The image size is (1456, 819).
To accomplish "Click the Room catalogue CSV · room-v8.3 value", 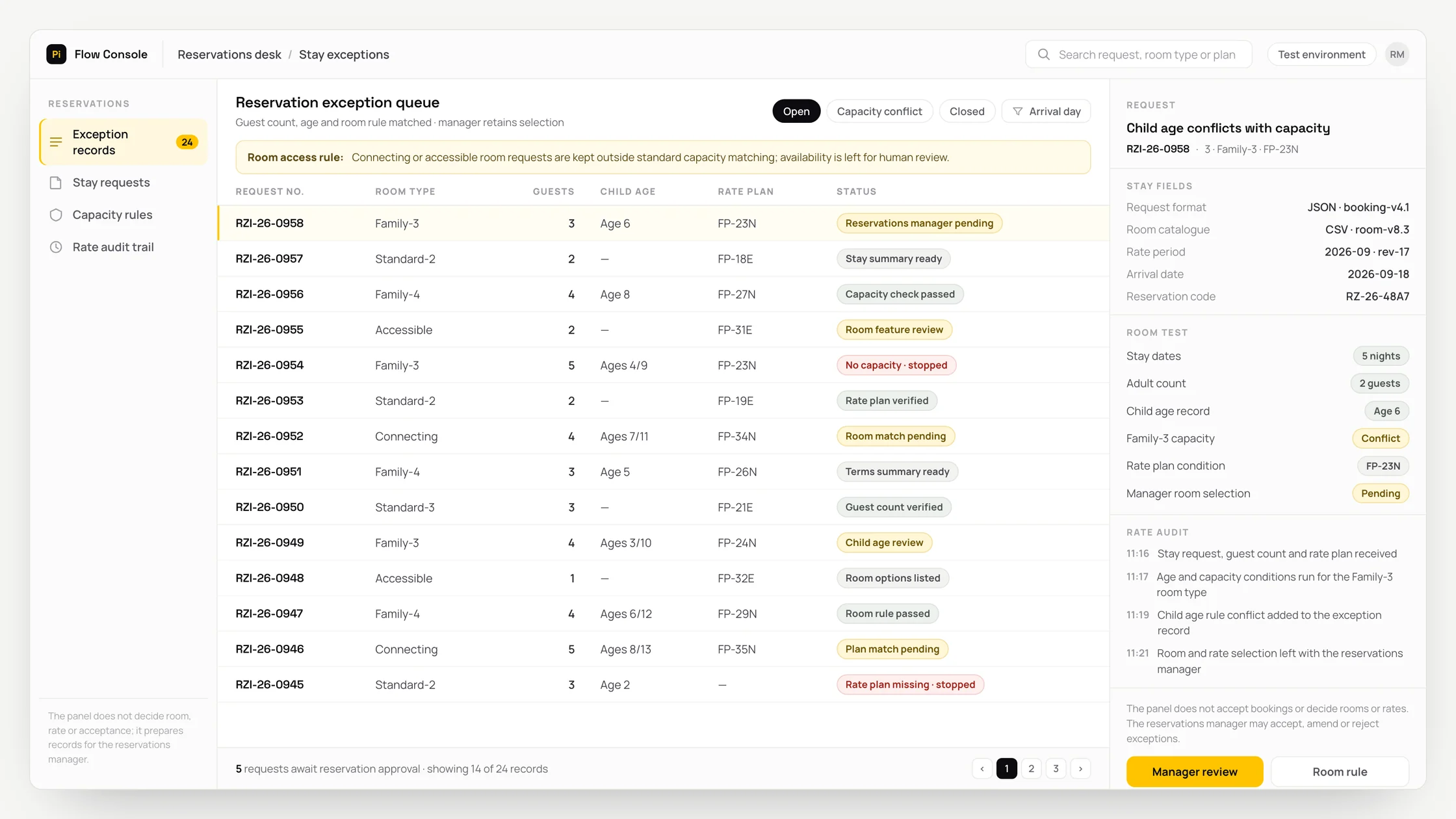I will click(x=1367, y=229).
